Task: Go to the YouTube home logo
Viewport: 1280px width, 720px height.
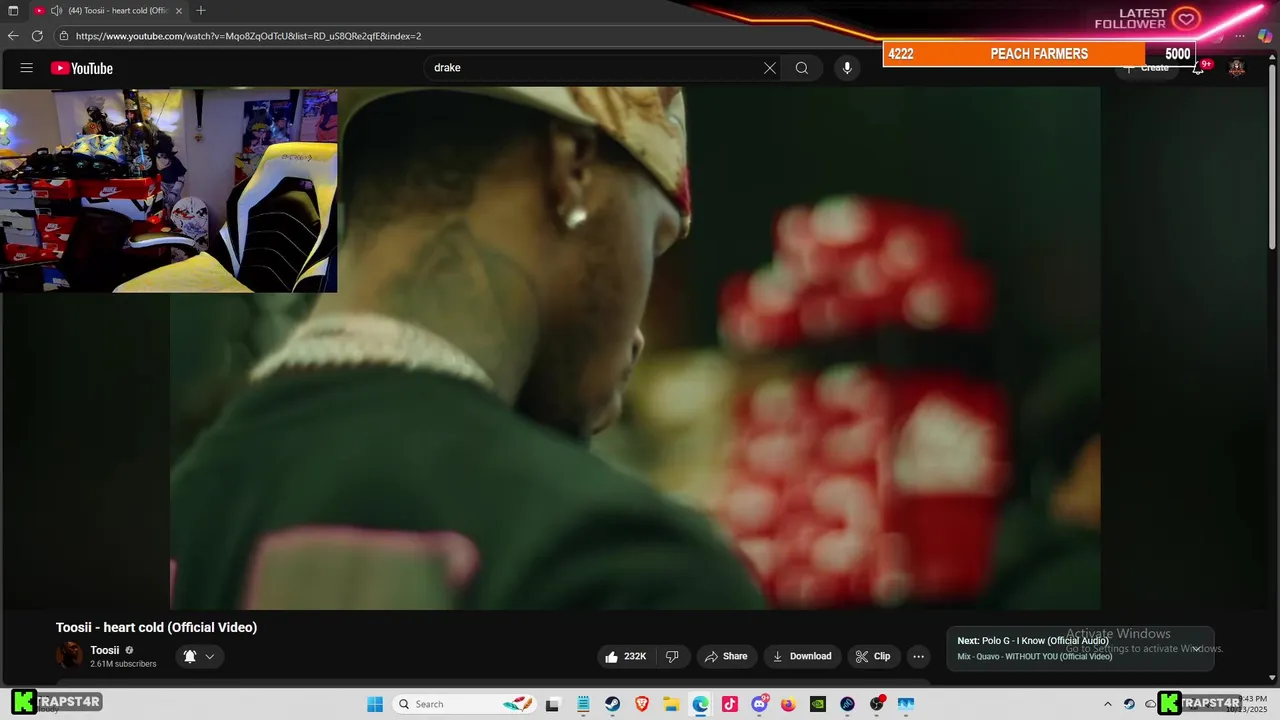Action: click(x=82, y=68)
